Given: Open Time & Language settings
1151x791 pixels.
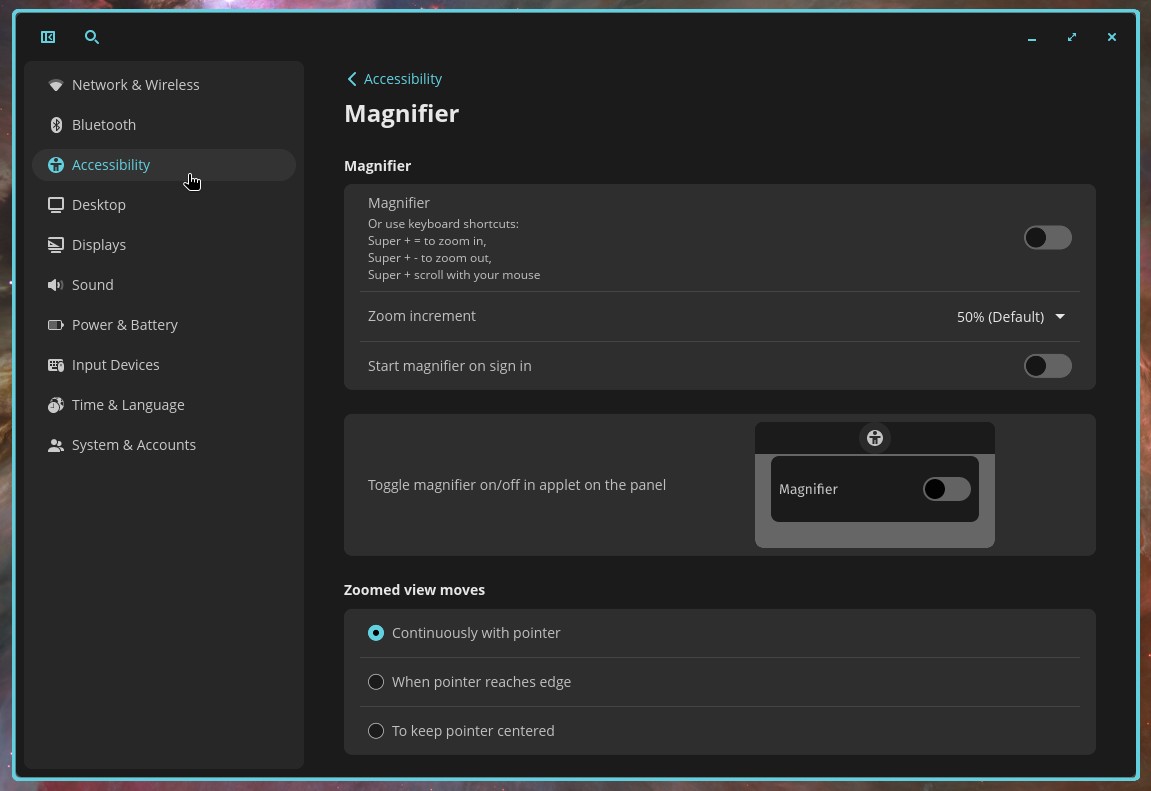Looking at the screenshot, I should [164, 405].
